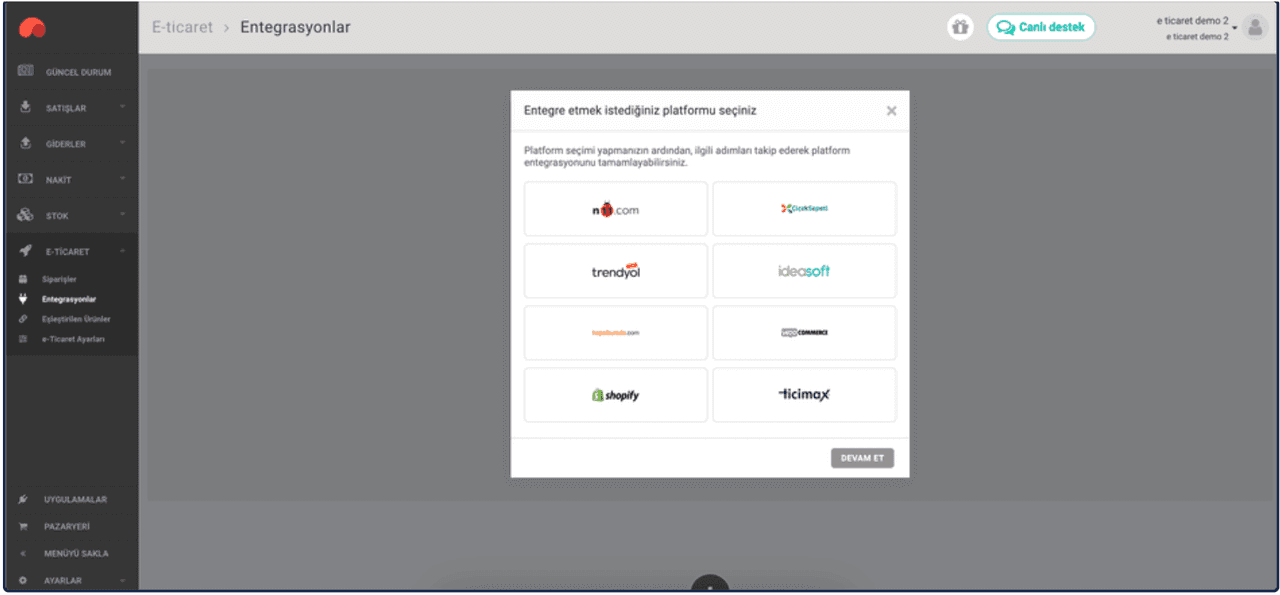The height and width of the screenshot is (595, 1280).
Task: Expand the Giderler menu chevron
Action: pos(122,143)
